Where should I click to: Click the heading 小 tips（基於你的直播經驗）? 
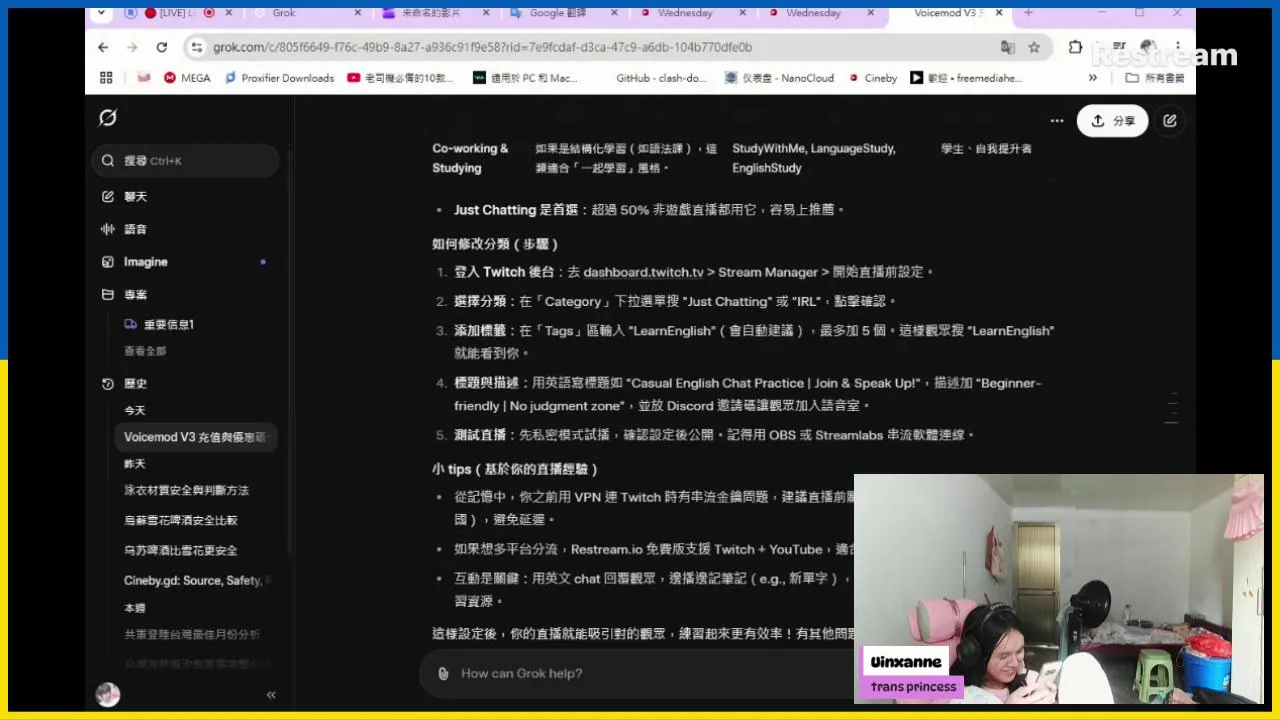tap(515, 469)
